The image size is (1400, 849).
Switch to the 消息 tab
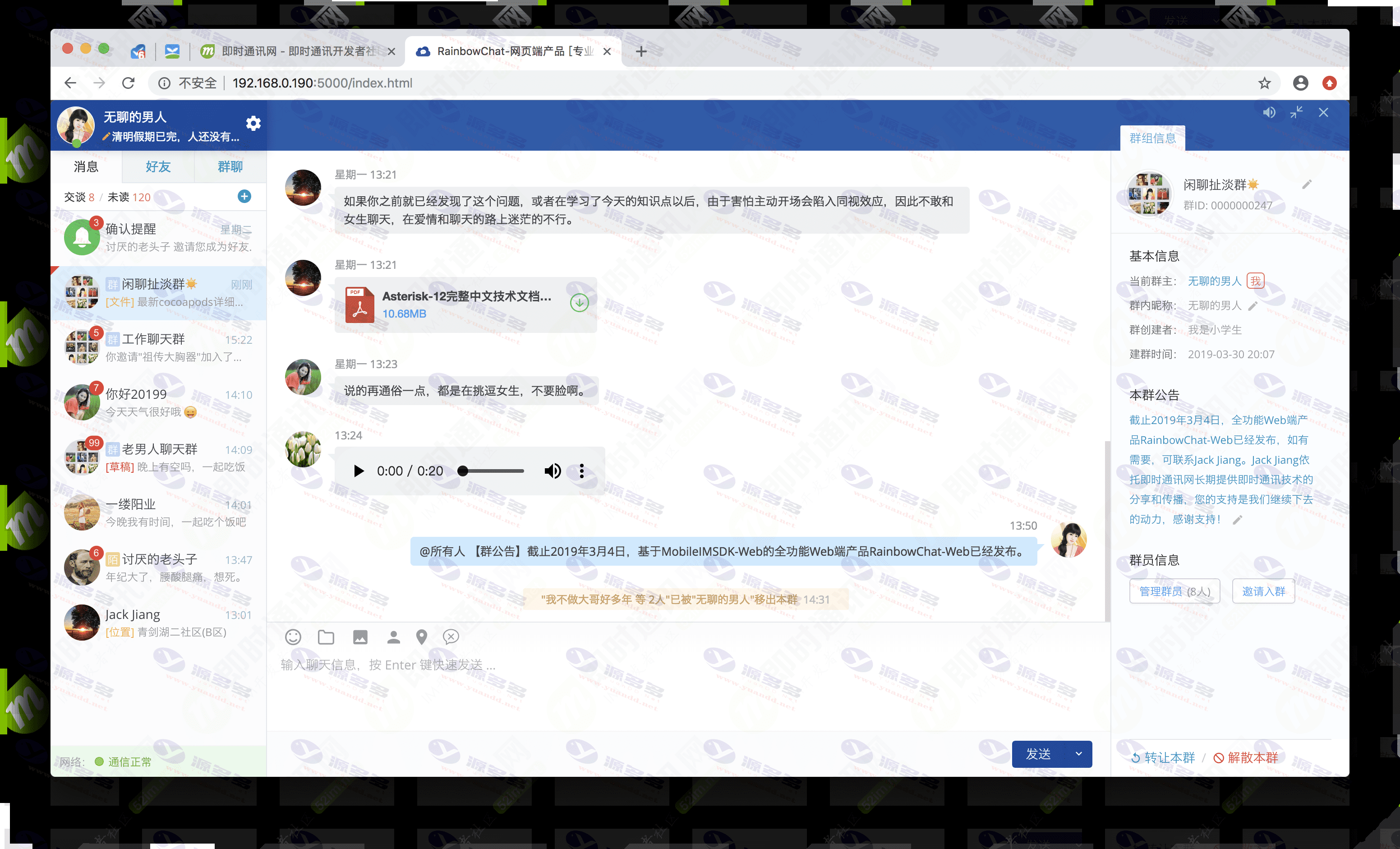(86, 166)
